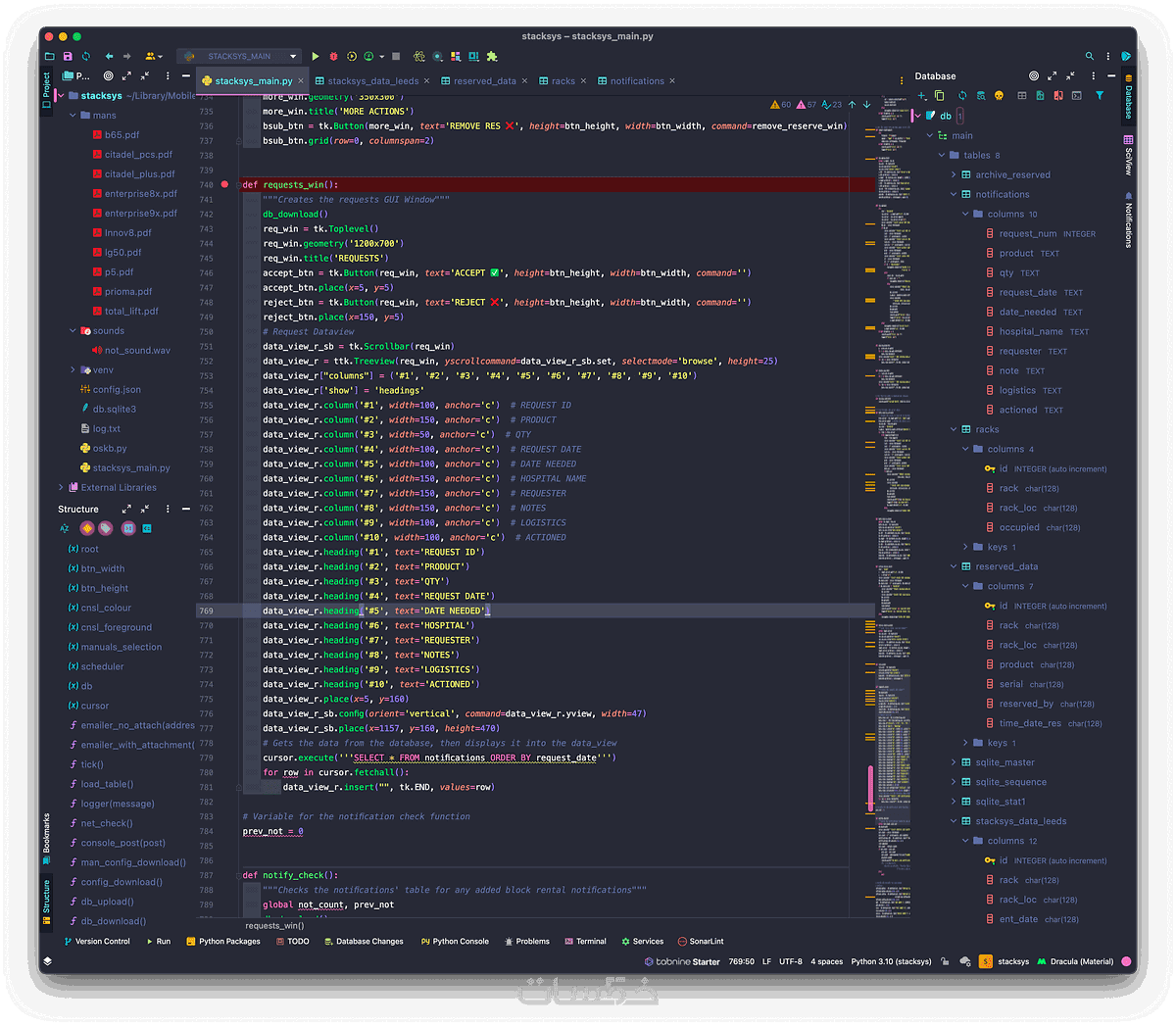Open the query console icon in Database toolbar
This screenshot has width=1176, height=1026.
[x=1076, y=96]
